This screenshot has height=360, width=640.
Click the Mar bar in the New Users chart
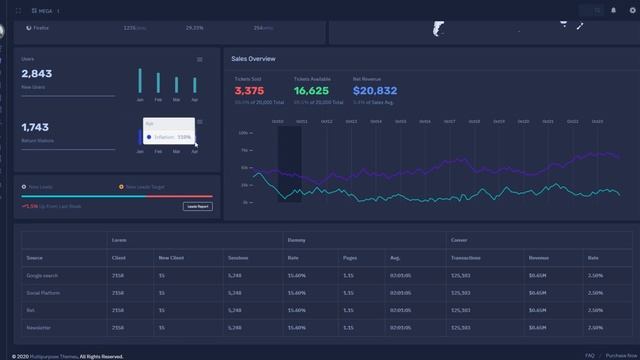(176, 84)
